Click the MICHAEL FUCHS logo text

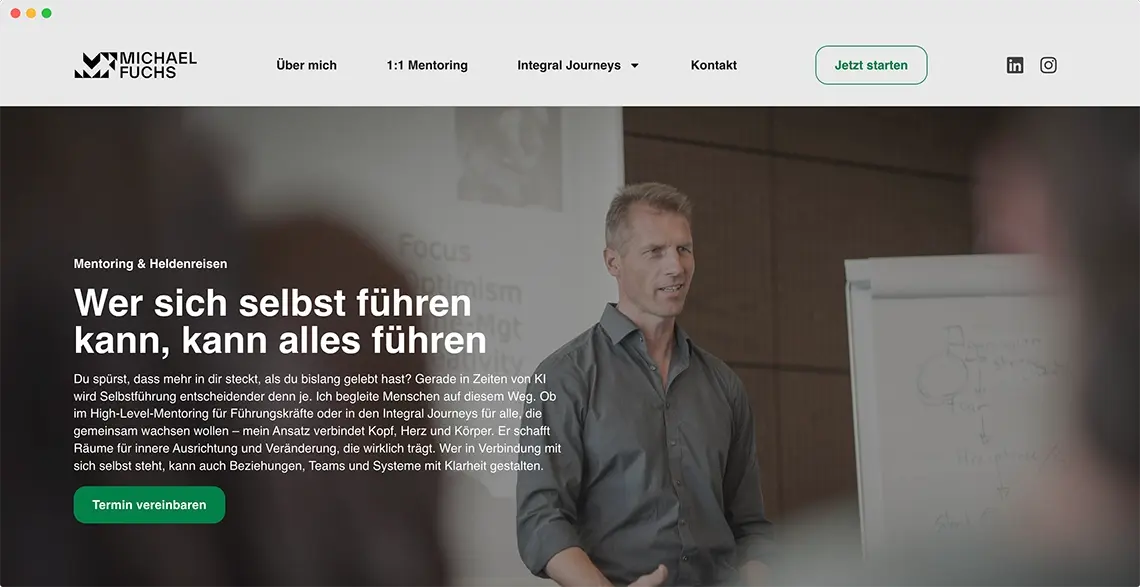158,65
